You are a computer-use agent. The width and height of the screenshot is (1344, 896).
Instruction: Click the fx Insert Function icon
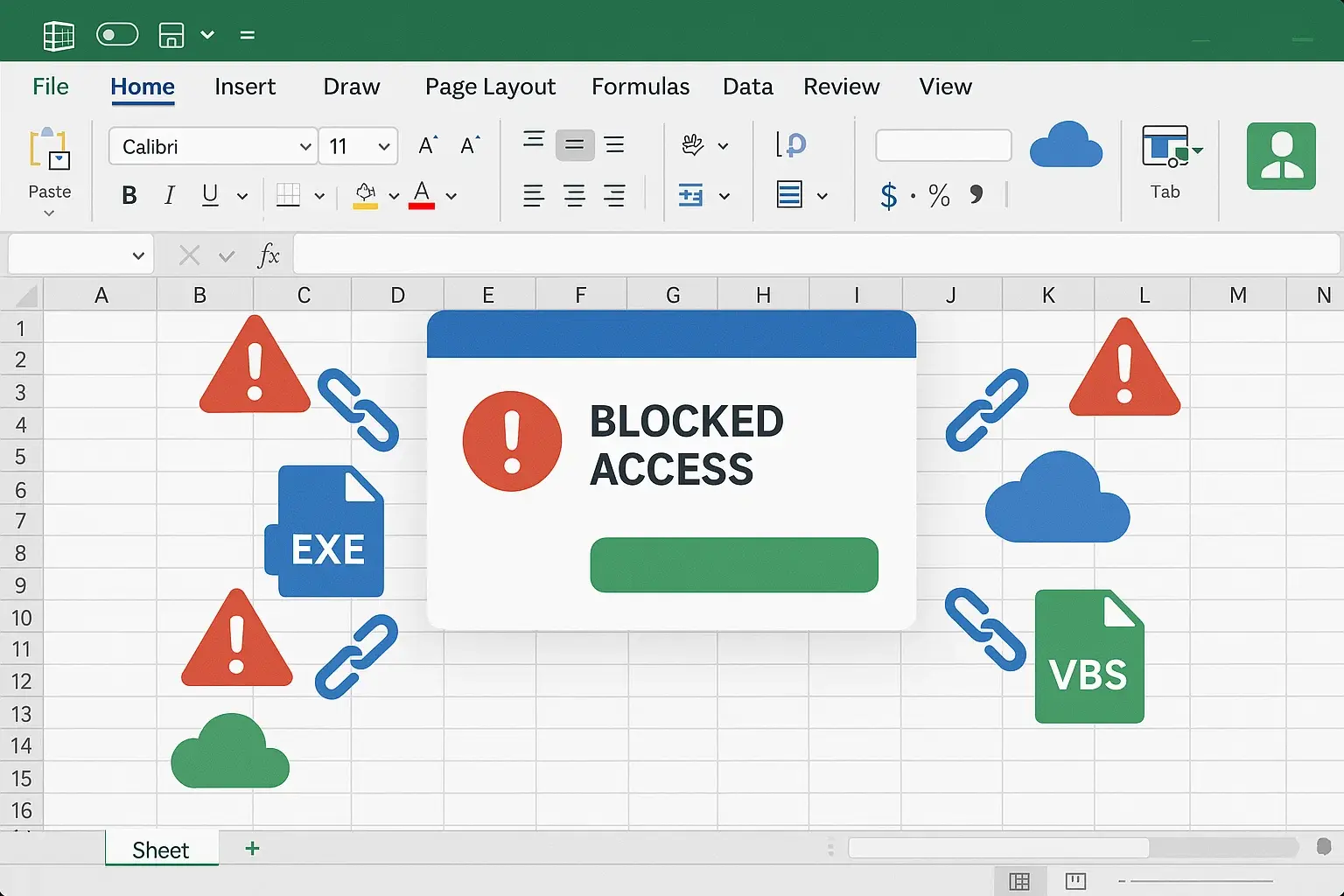click(269, 255)
